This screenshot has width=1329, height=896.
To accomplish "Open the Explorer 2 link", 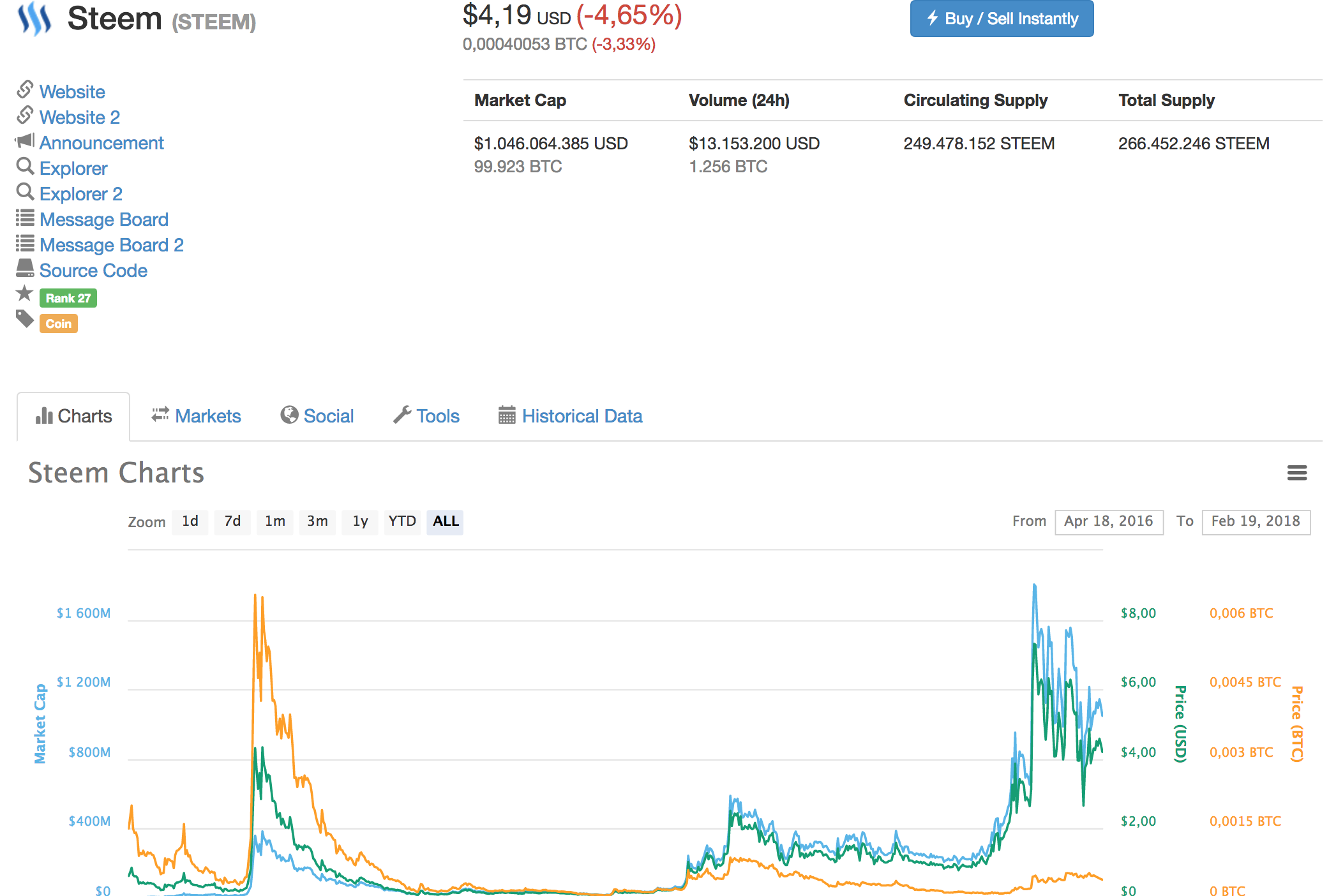I will click(x=81, y=194).
